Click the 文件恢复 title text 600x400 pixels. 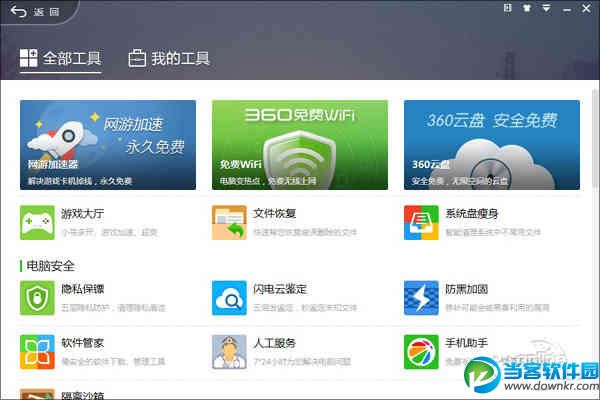coord(275,213)
